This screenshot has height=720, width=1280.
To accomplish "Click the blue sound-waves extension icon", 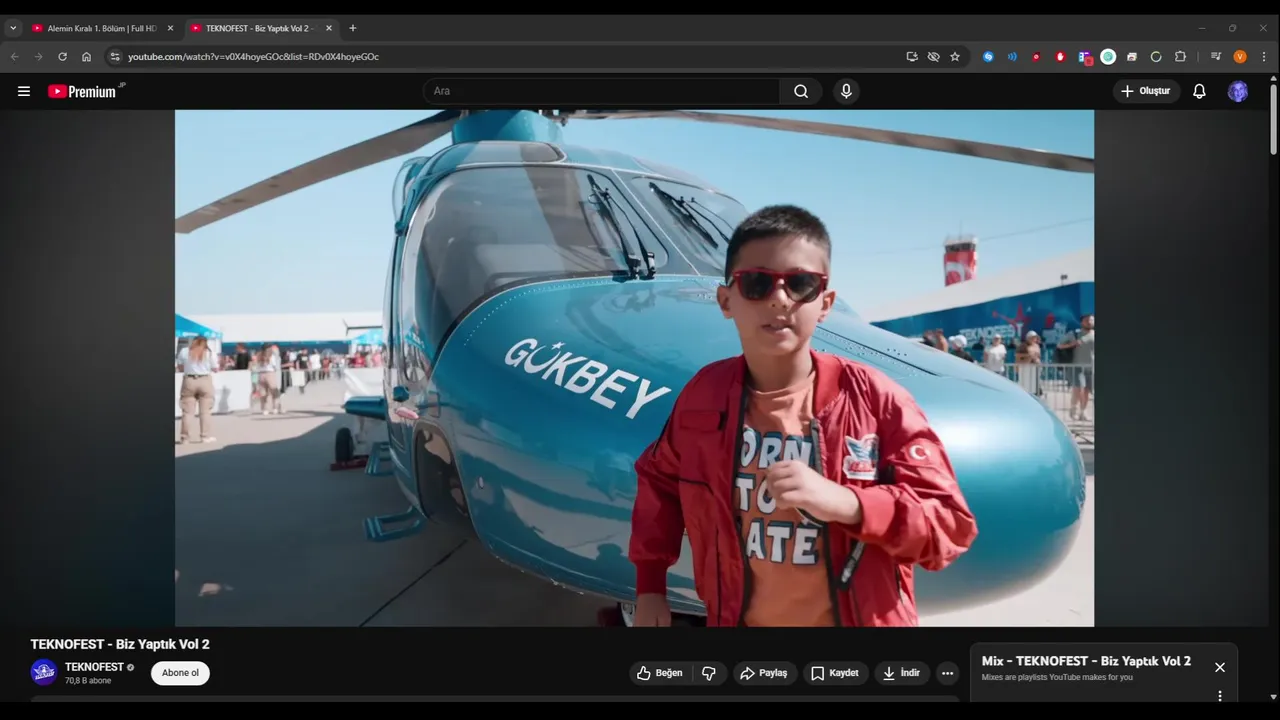I will coord(1012,57).
